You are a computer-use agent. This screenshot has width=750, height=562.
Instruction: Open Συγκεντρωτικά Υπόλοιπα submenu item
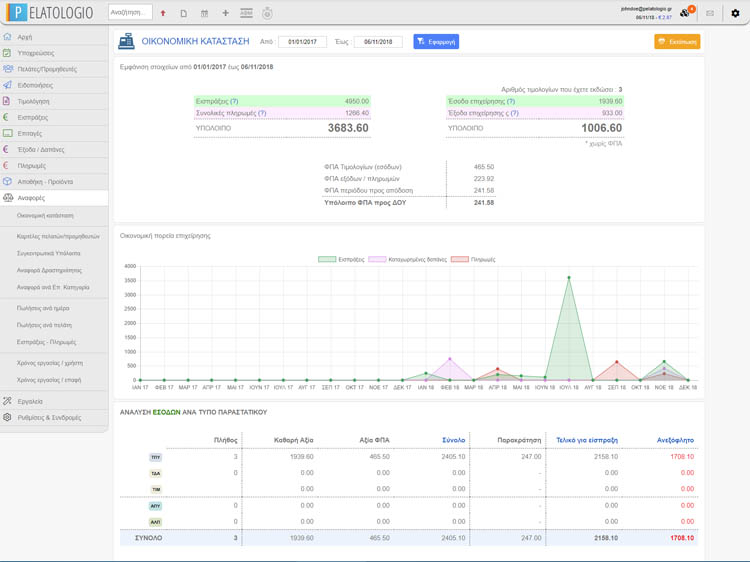49,253
